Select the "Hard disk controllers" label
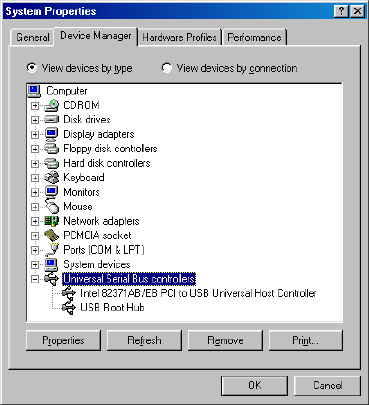Image resolution: width=369 pixels, height=405 pixels. click(107, 163)
